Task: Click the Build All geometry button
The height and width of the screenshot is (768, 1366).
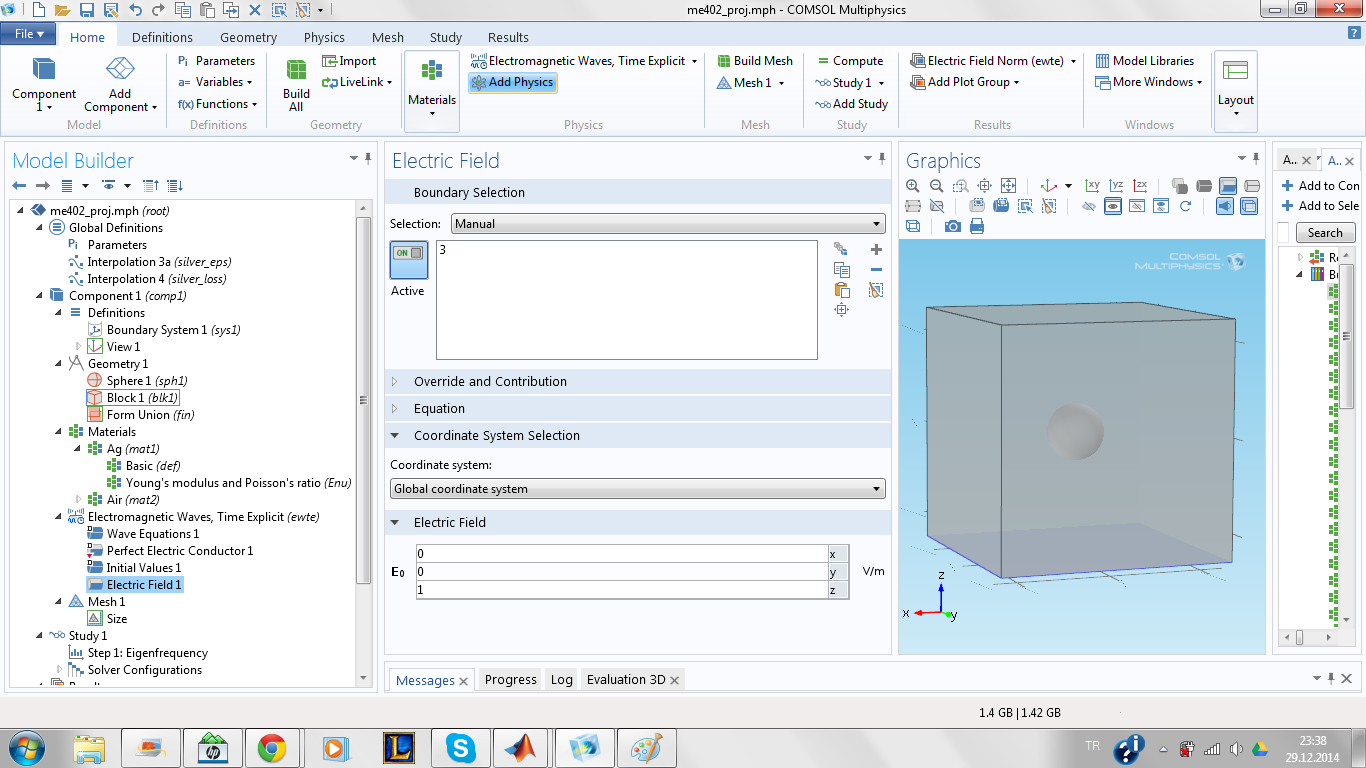Action: click(296, 84)
